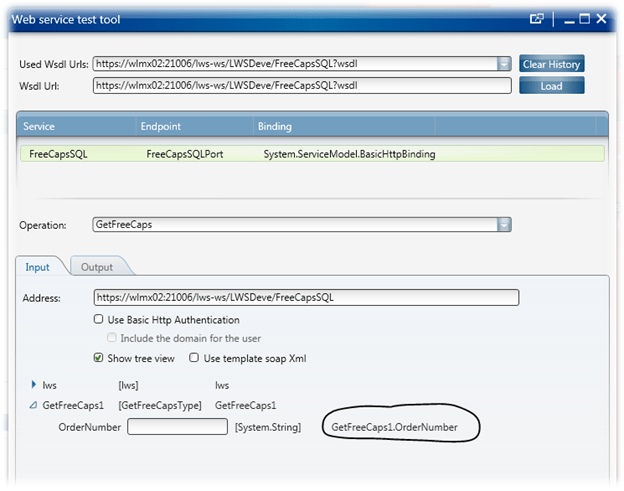Image resolution: width=624 pixels, height=491 pixels.
Task: Open the Used Wsdl Urls dropdown
Action: click(x=504, y=64)
